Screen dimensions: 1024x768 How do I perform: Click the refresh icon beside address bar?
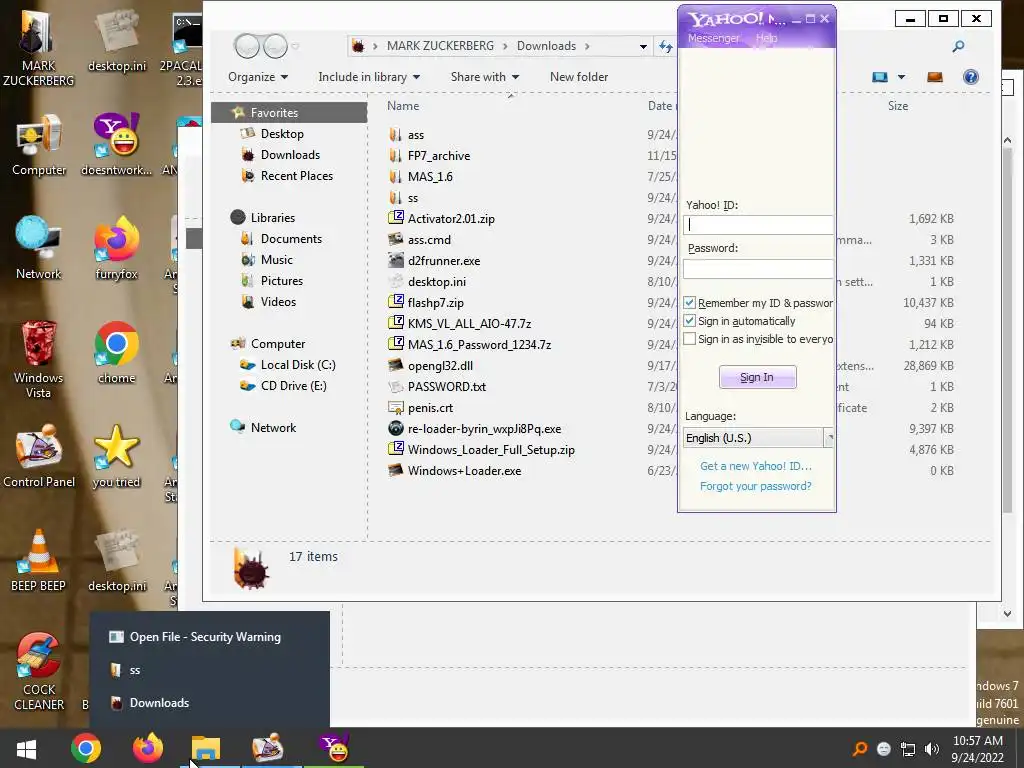[665, 46]
